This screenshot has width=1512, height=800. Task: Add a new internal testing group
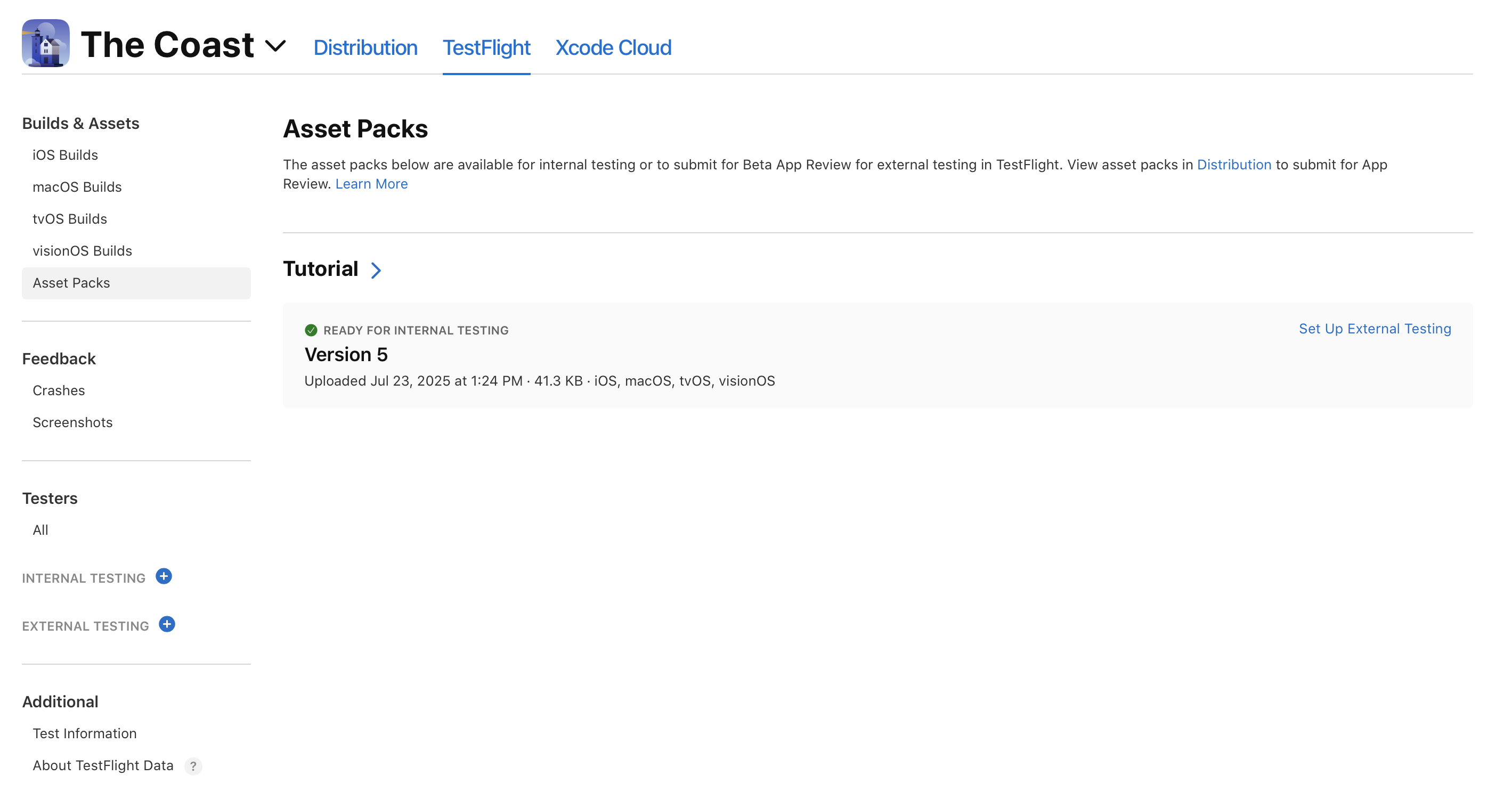click(x=164, y=576)
